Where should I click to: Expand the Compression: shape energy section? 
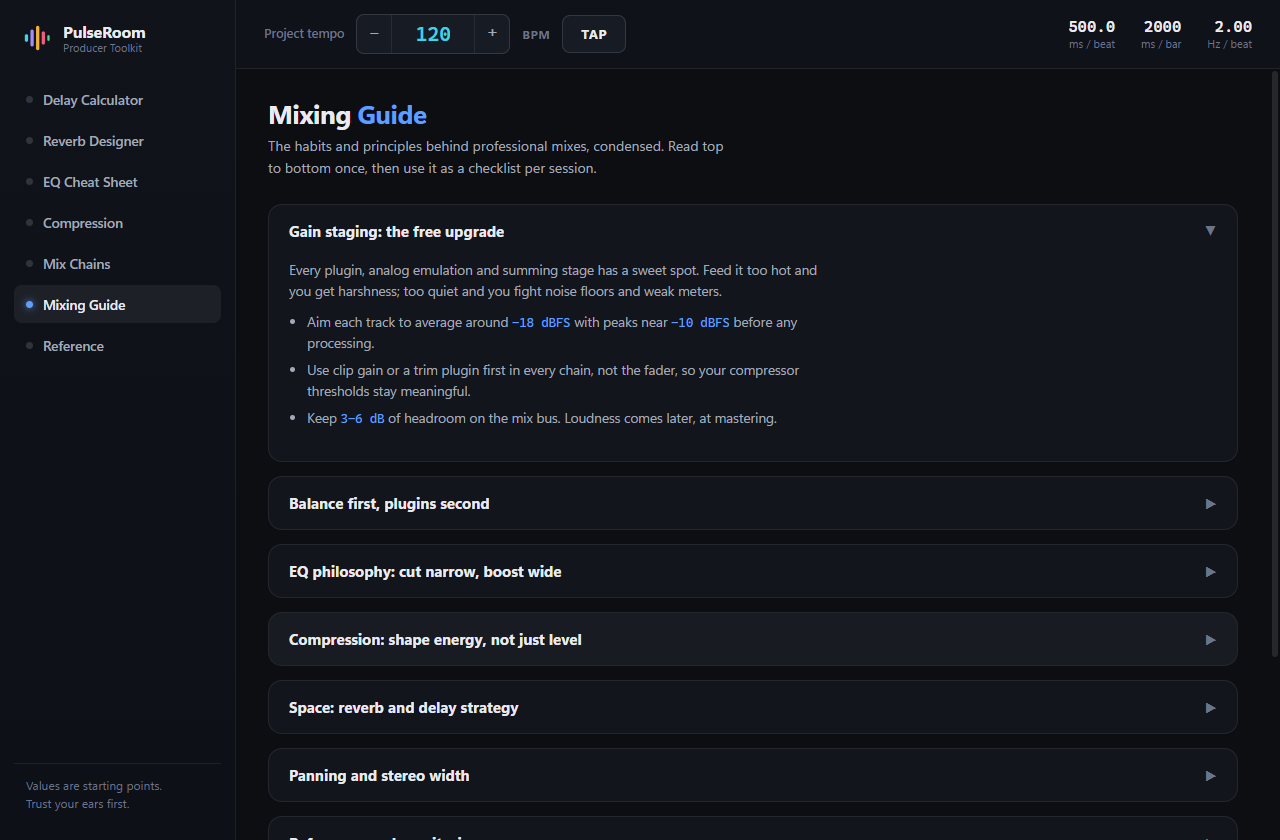tap(752, 639)
